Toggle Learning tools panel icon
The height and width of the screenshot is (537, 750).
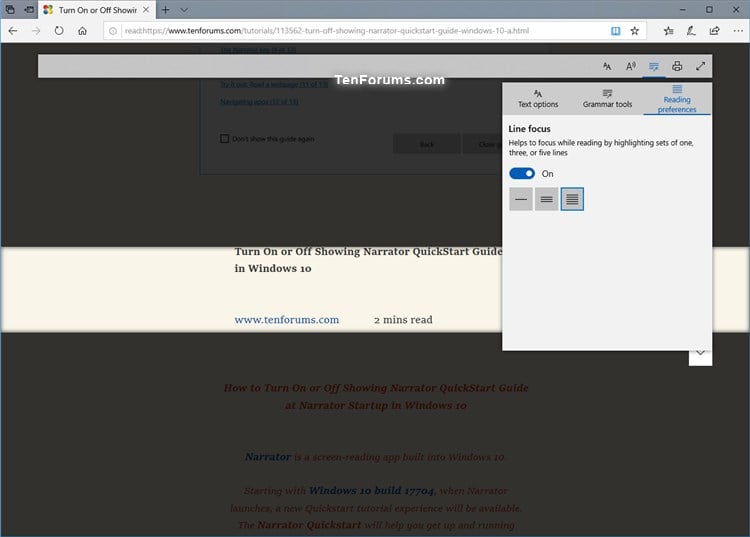coord(654,66)
